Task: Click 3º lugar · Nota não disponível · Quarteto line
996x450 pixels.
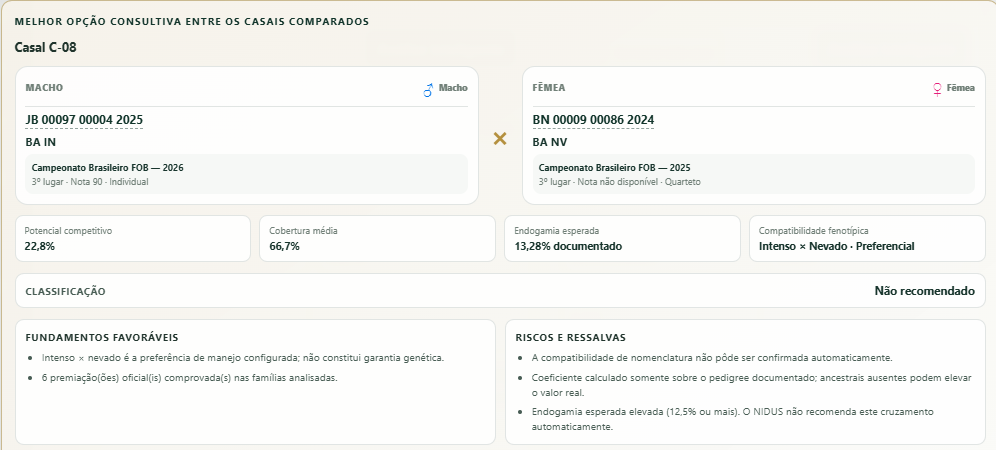Action: [620, 182]
